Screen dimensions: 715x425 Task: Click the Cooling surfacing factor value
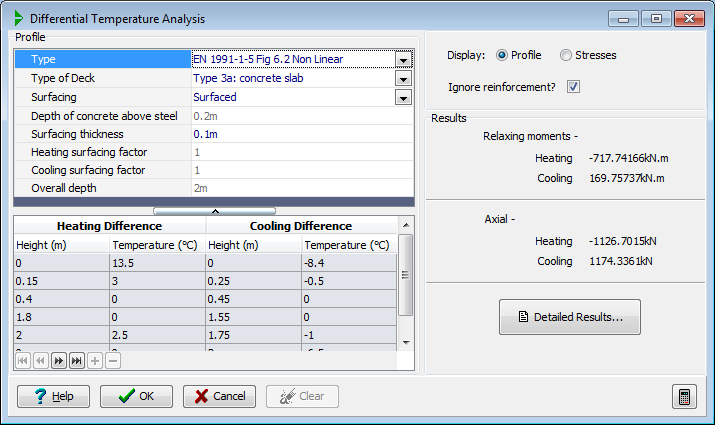[x=302, y=170]
